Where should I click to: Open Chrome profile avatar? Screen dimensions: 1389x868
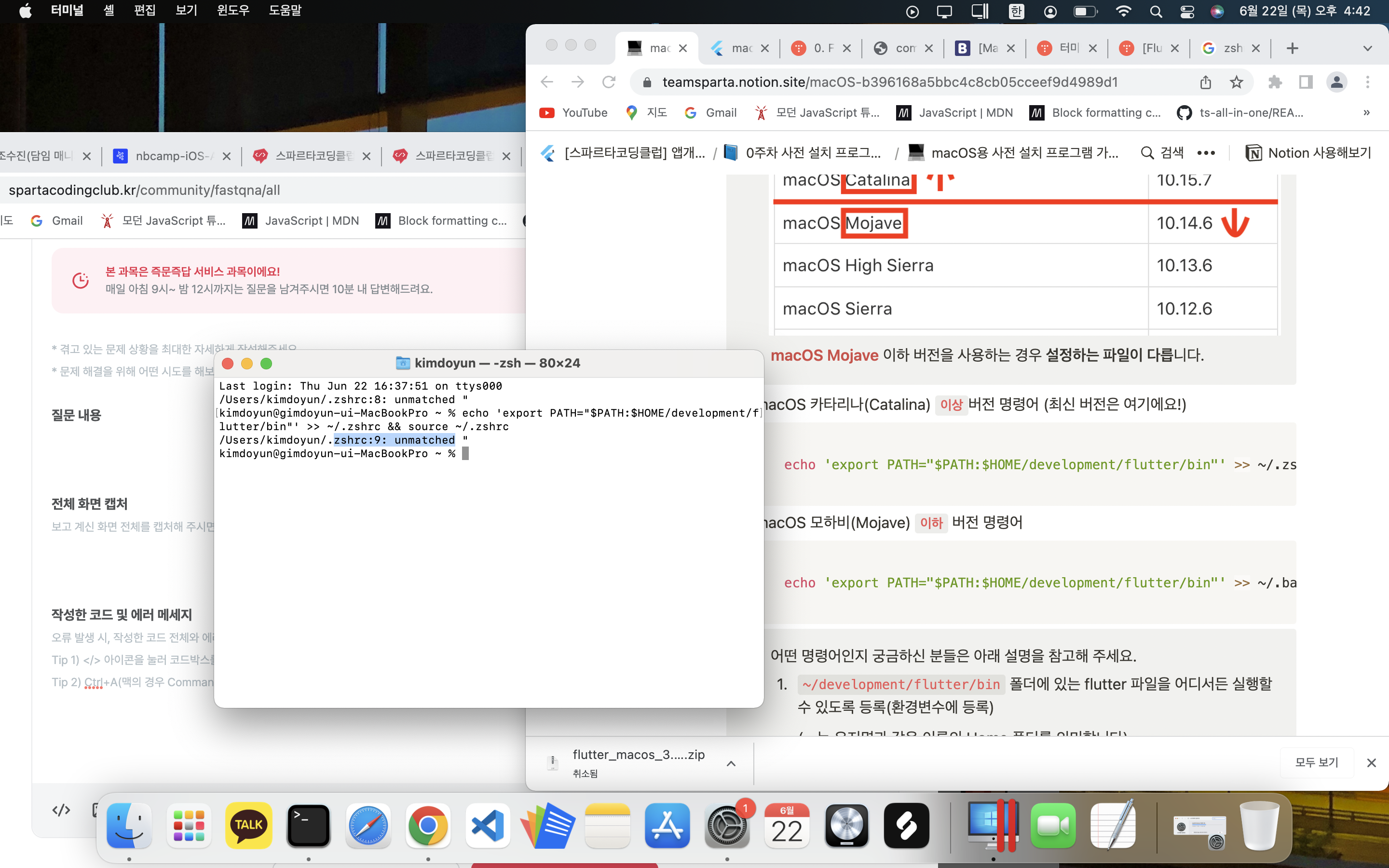click(x=1337, y=82)
